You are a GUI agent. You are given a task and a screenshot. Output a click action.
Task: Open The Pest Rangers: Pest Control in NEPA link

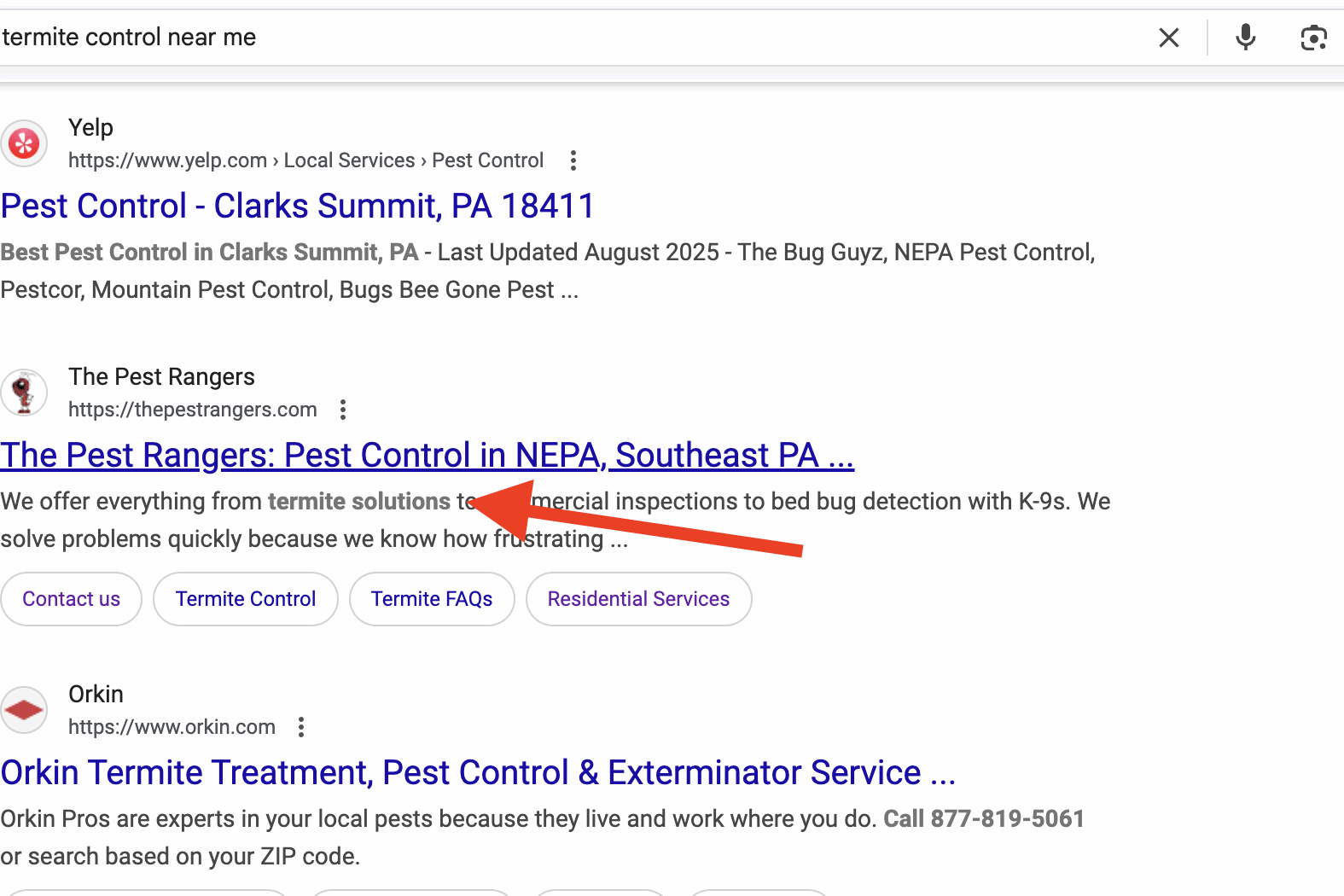(x=428, y=455)
